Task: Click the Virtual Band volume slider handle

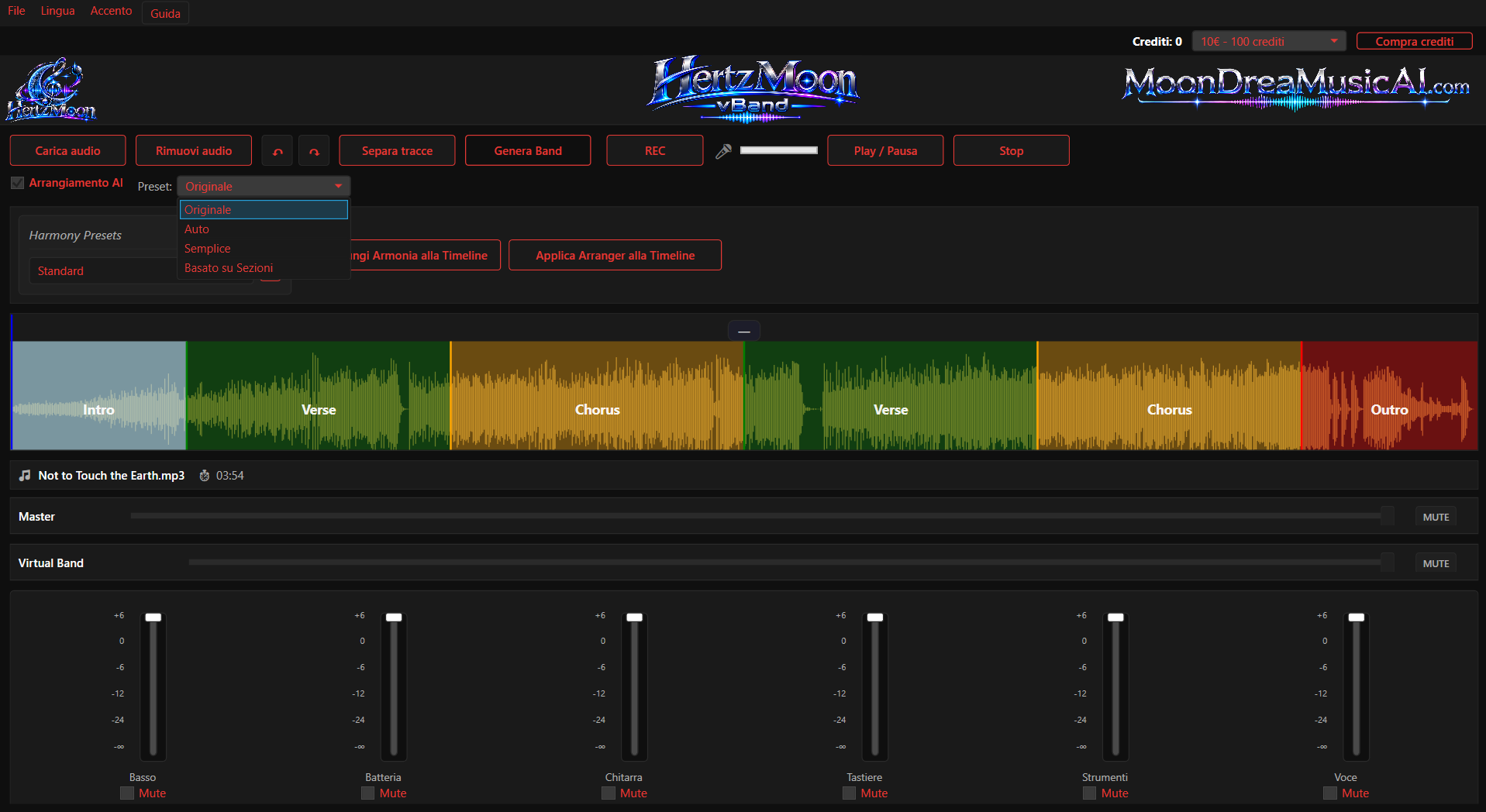Action: click(1387, 563)
